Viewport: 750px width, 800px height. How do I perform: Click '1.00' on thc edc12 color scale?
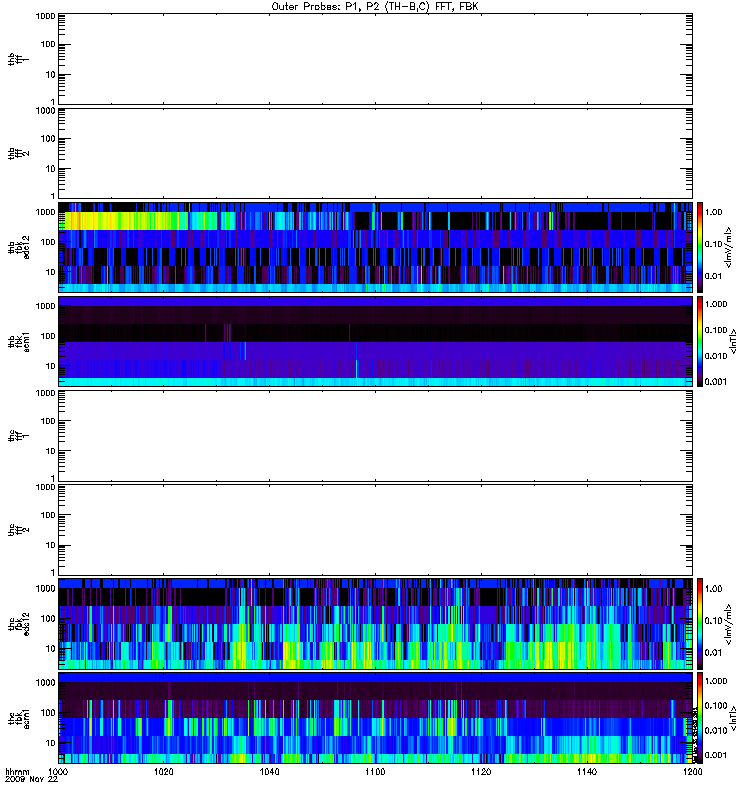point(713,589)
